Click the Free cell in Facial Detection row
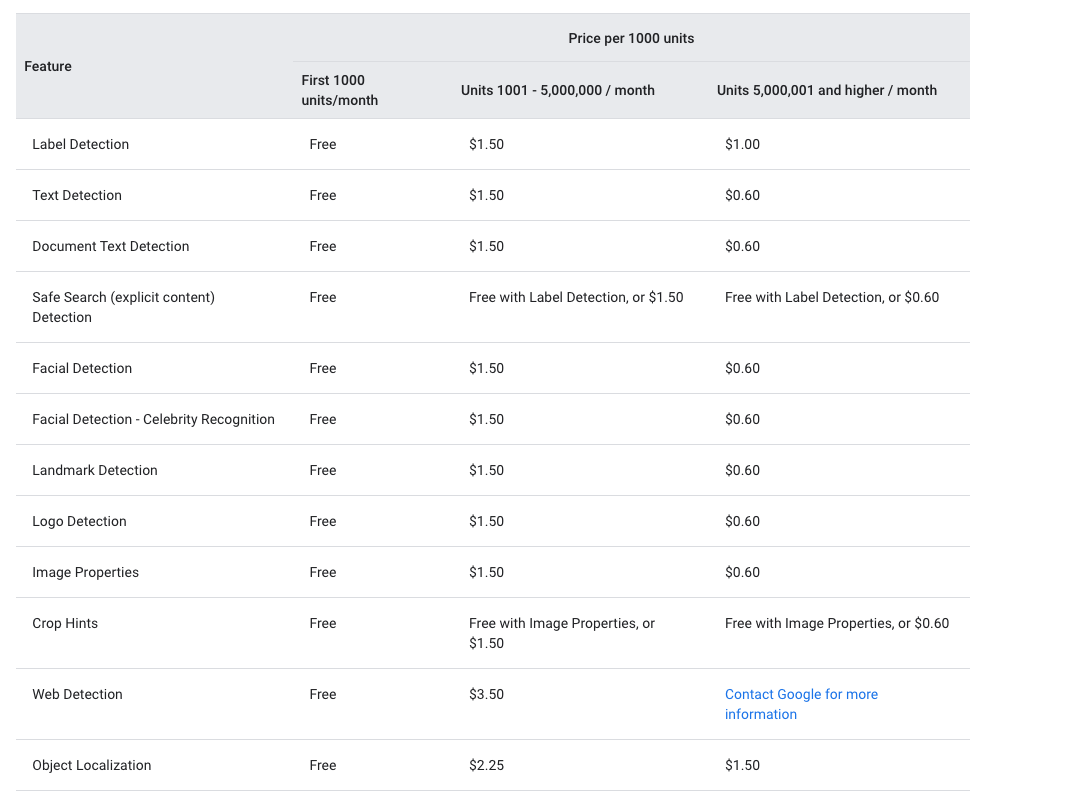 [323, 368]
